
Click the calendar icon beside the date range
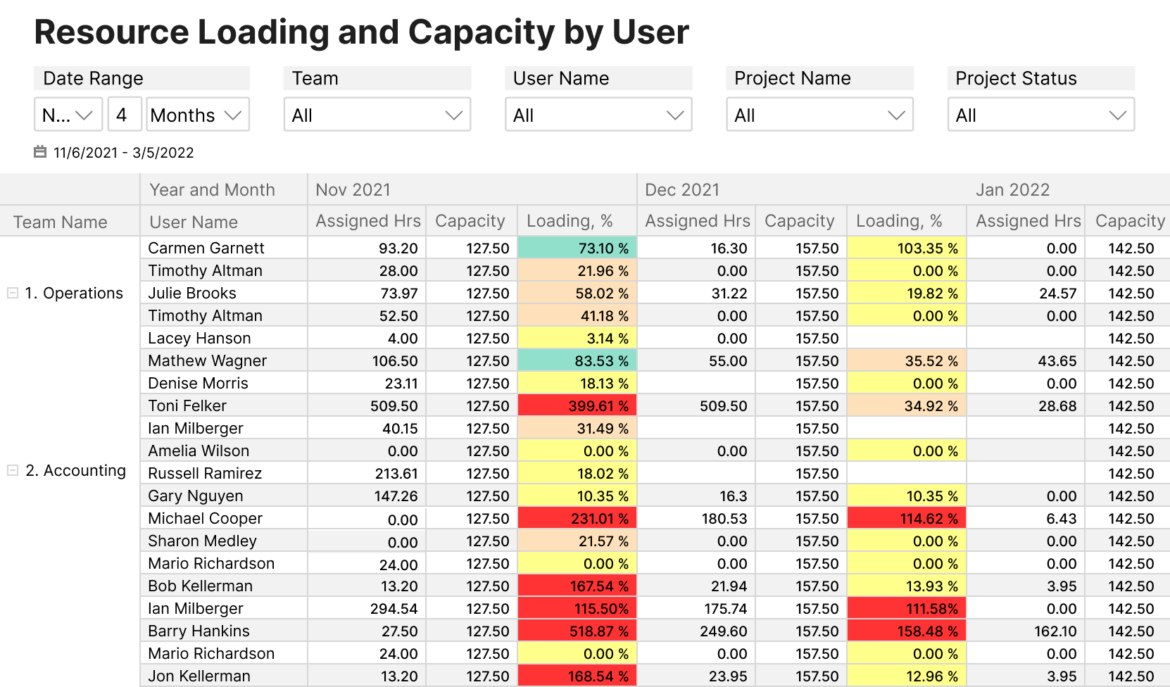[38, 152]
